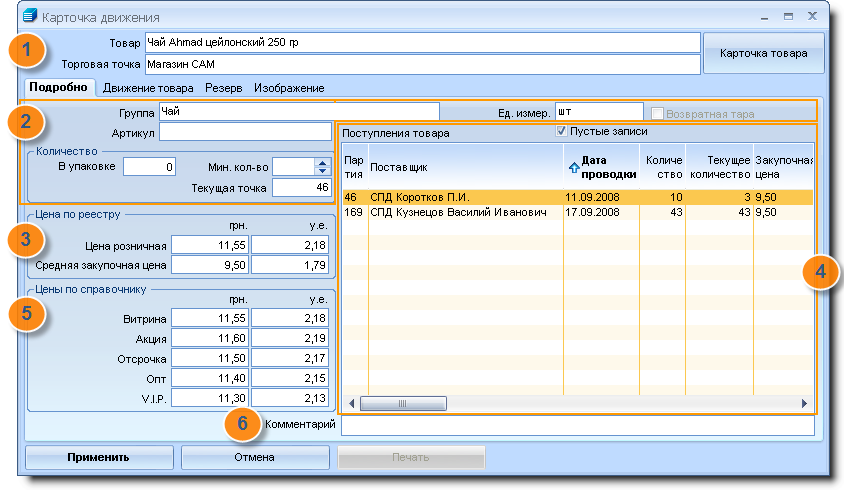Open the Резерв tab

click(223, 88)
